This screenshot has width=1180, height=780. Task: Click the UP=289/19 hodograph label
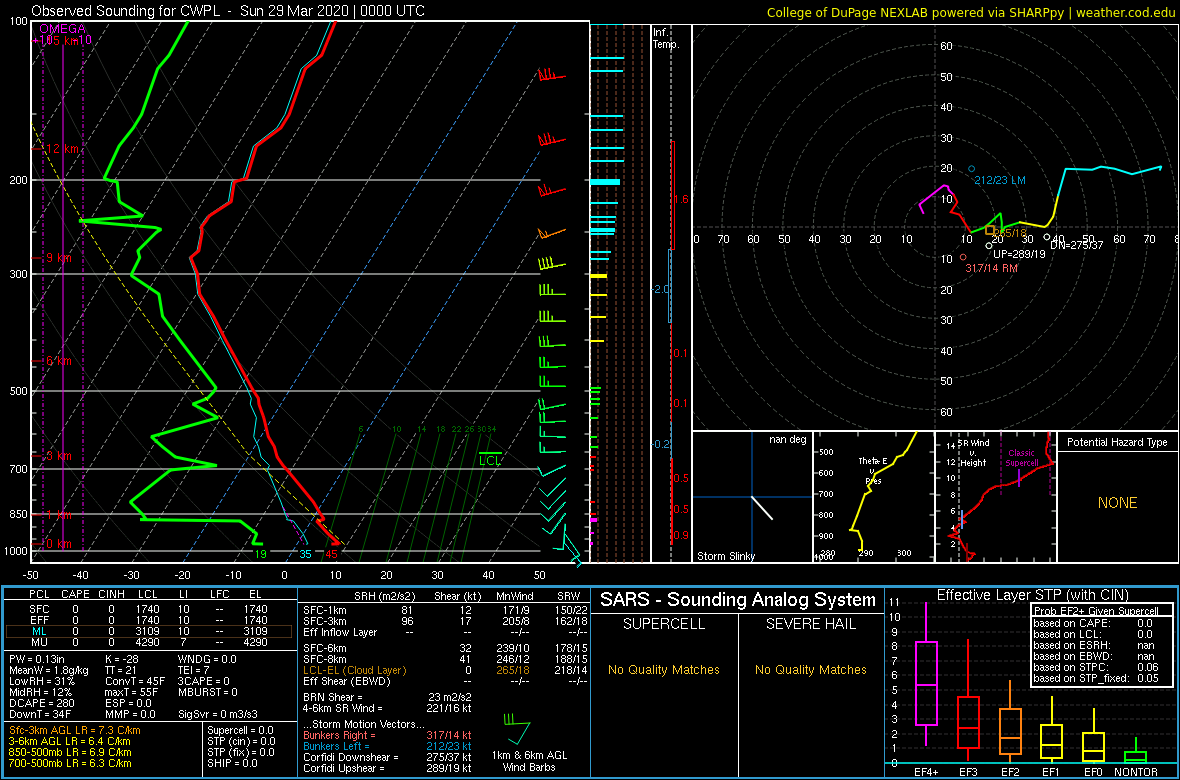coord(1020,255)
